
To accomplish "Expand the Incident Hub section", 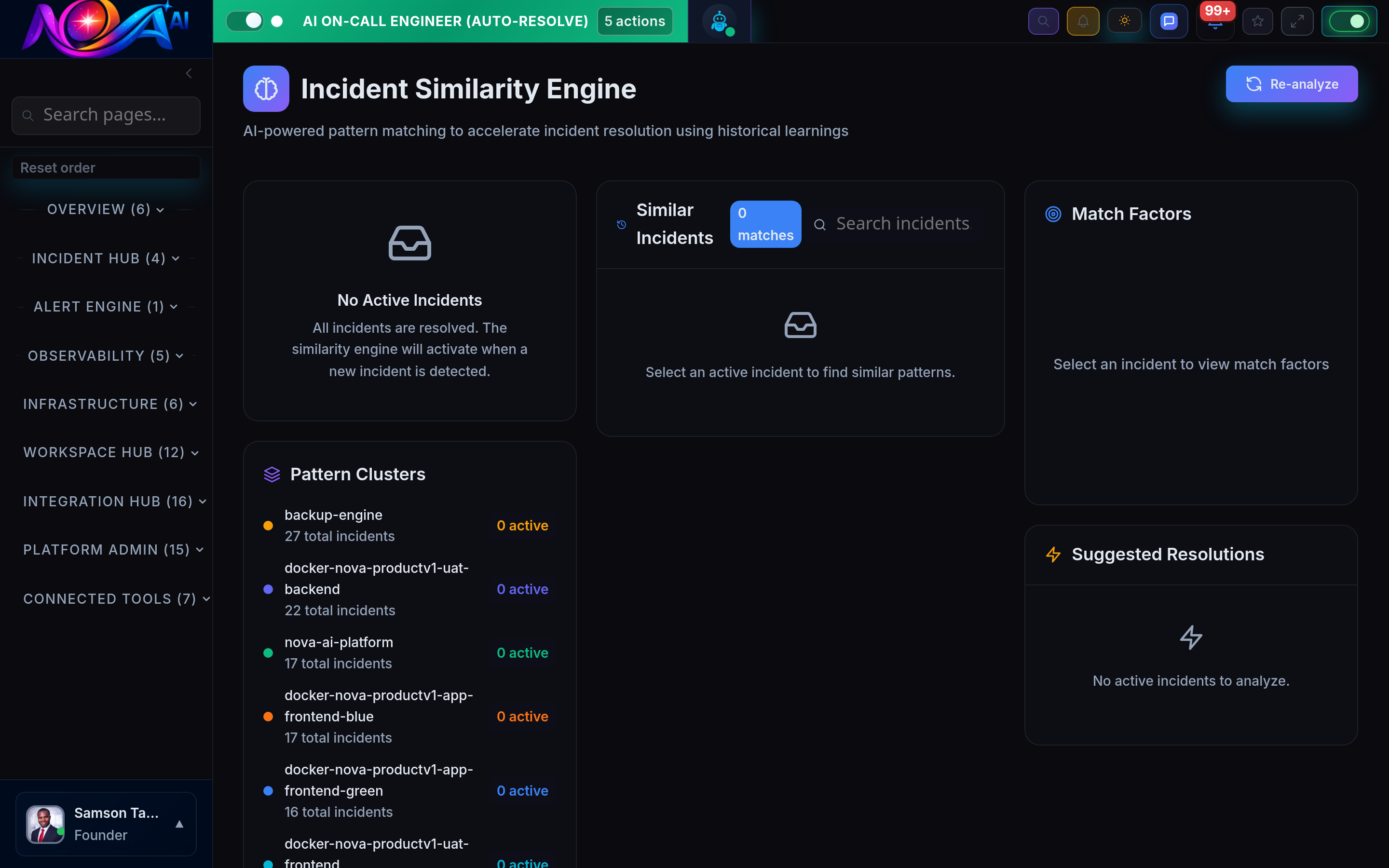I will (x=105, y=258).
